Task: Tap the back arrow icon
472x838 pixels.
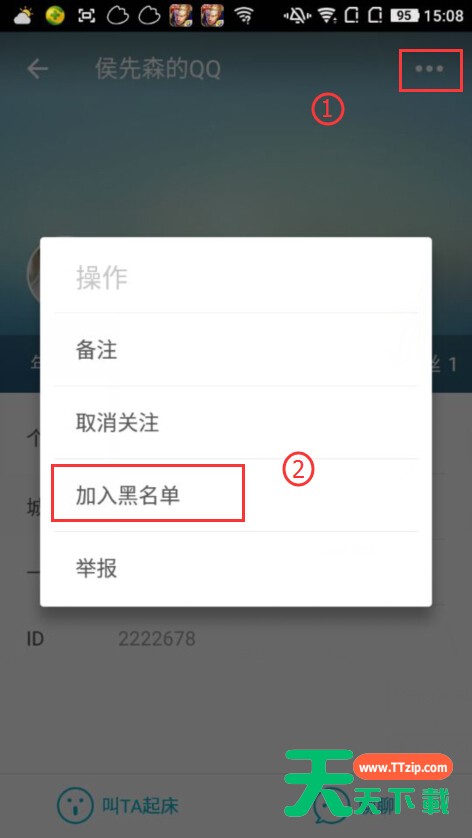Action: [x=37, y=69]
